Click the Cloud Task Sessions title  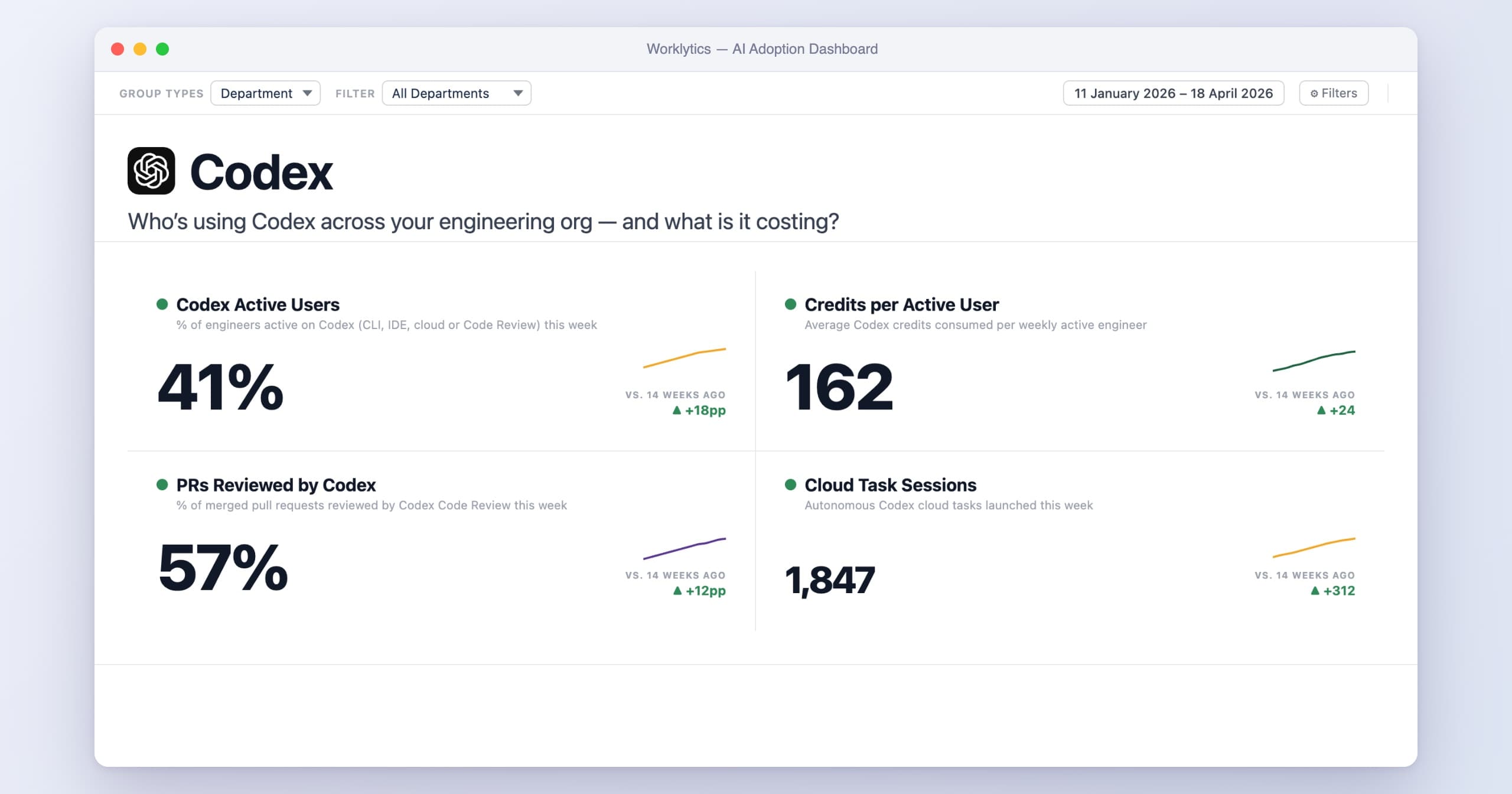click(x=891, y=485)
